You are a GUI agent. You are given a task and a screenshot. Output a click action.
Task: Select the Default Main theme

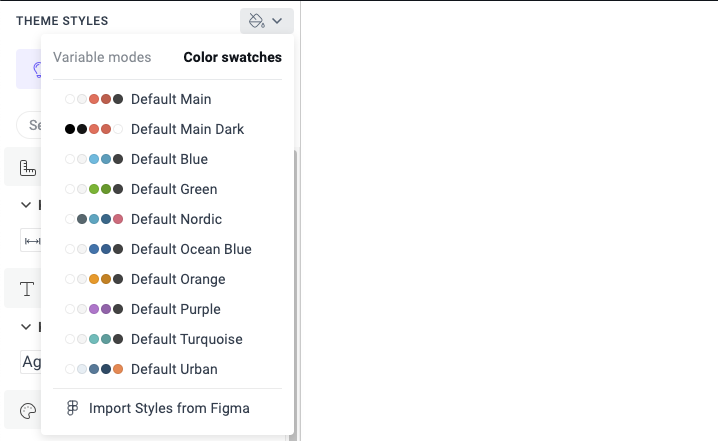170,99
